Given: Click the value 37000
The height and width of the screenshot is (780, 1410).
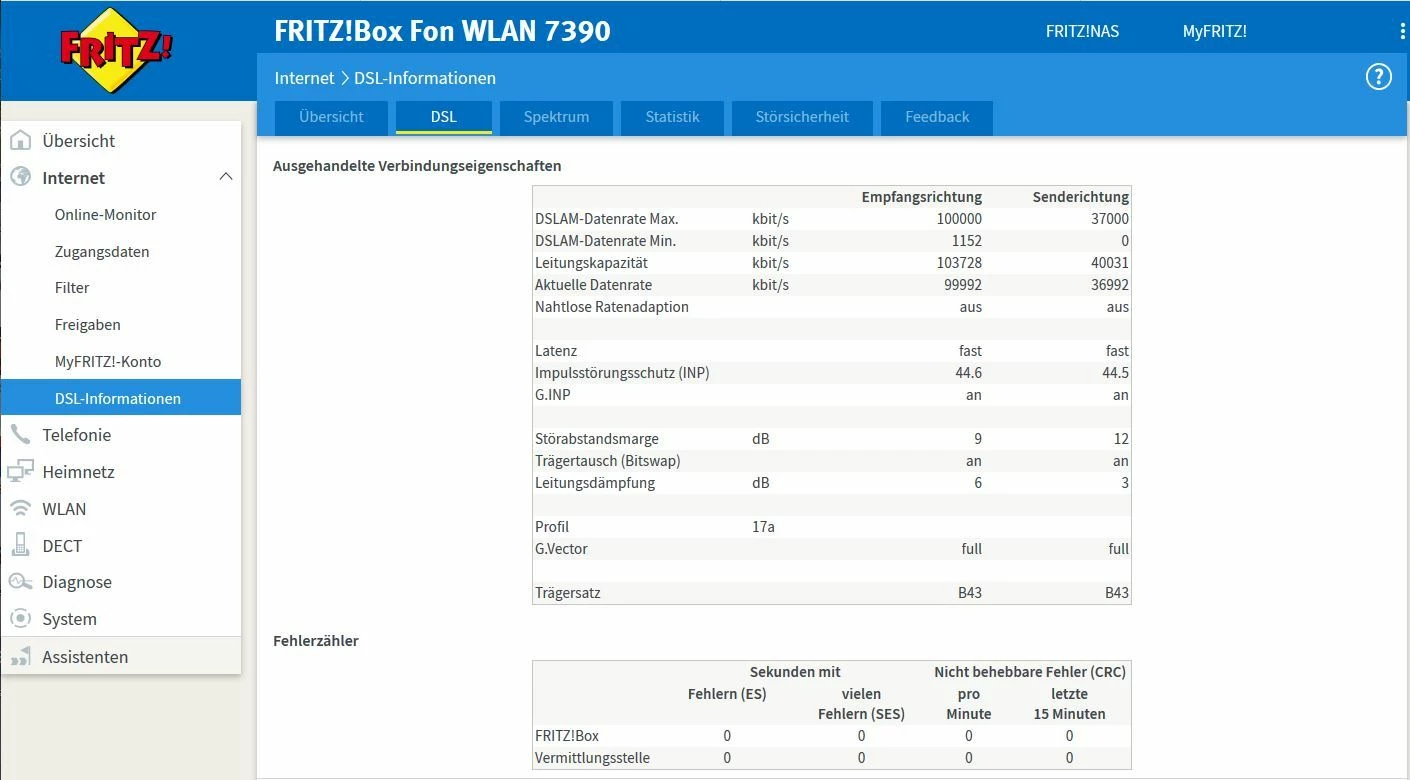Looking at the screenshot, I should coord(1110,219).
